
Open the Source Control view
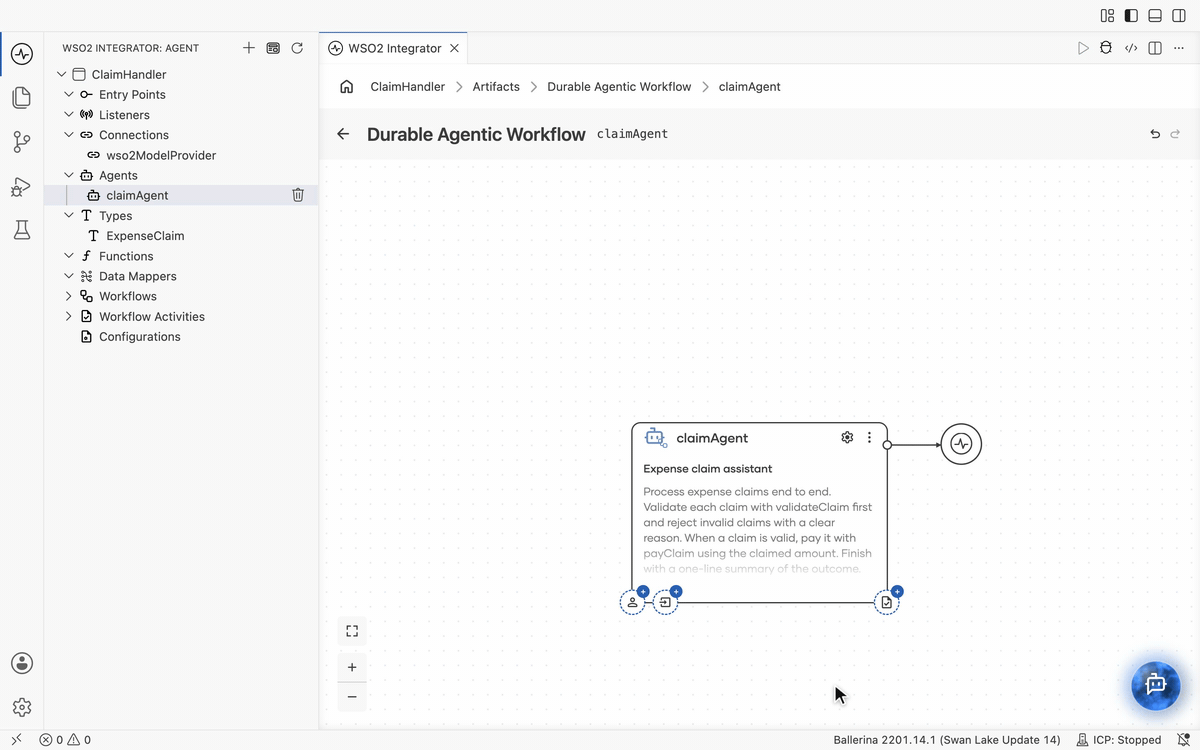tap(22, 142)
